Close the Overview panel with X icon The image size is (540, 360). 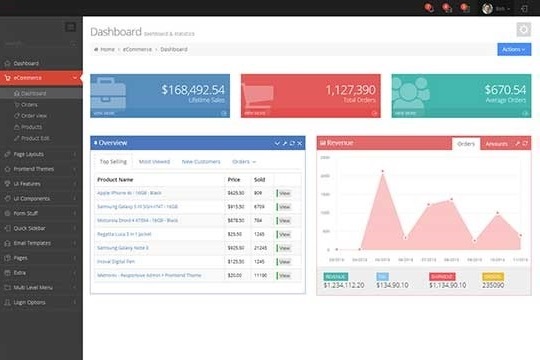(x=300, y=143)
